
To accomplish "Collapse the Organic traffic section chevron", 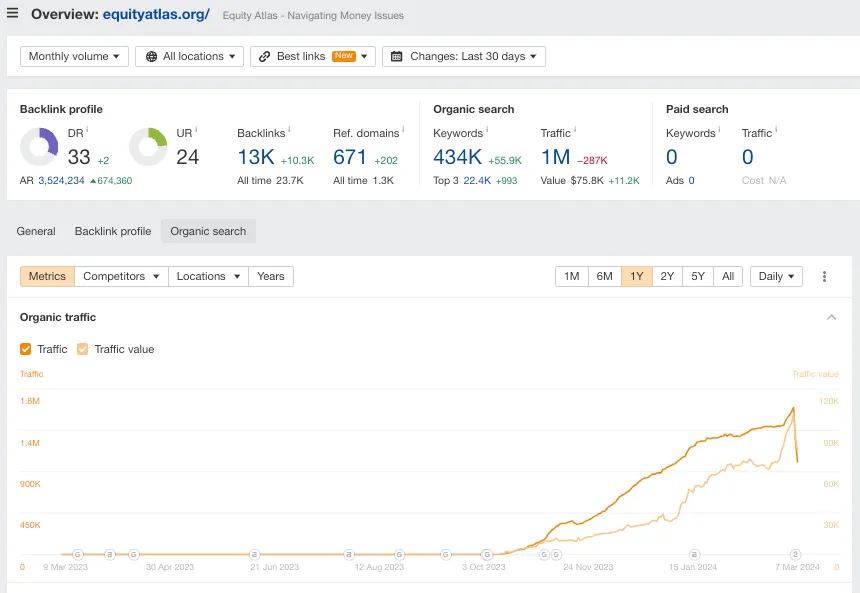I will coord(831,318).
